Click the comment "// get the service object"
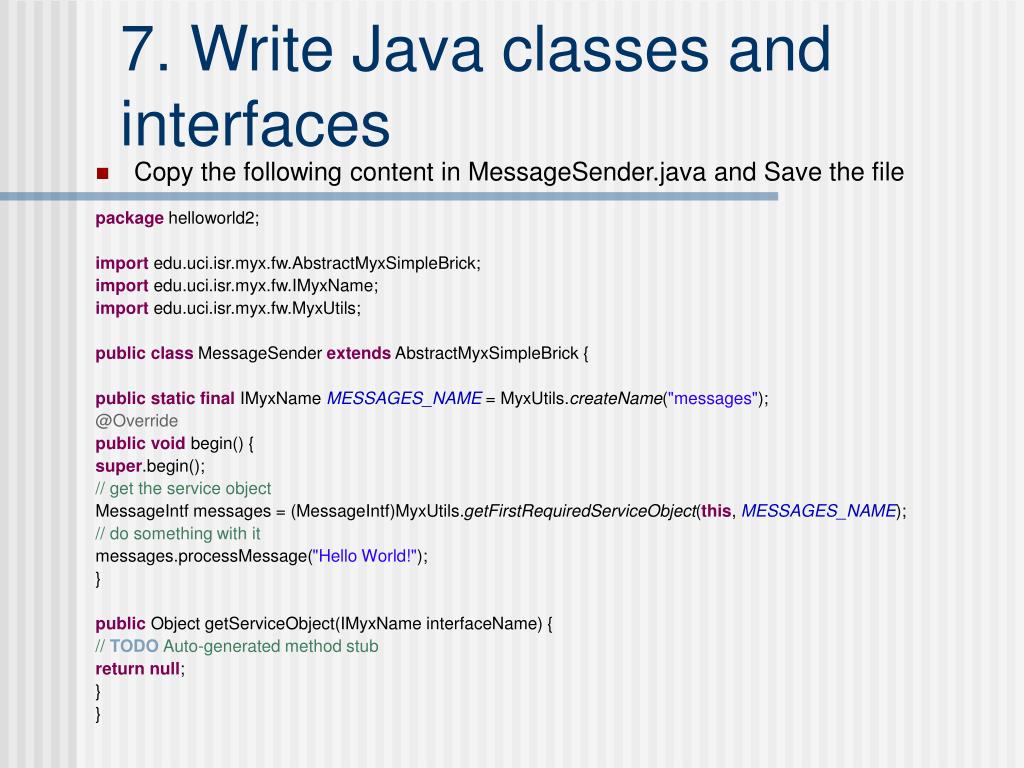This screenshot has width=1024, height=768. tap(183, 488)
